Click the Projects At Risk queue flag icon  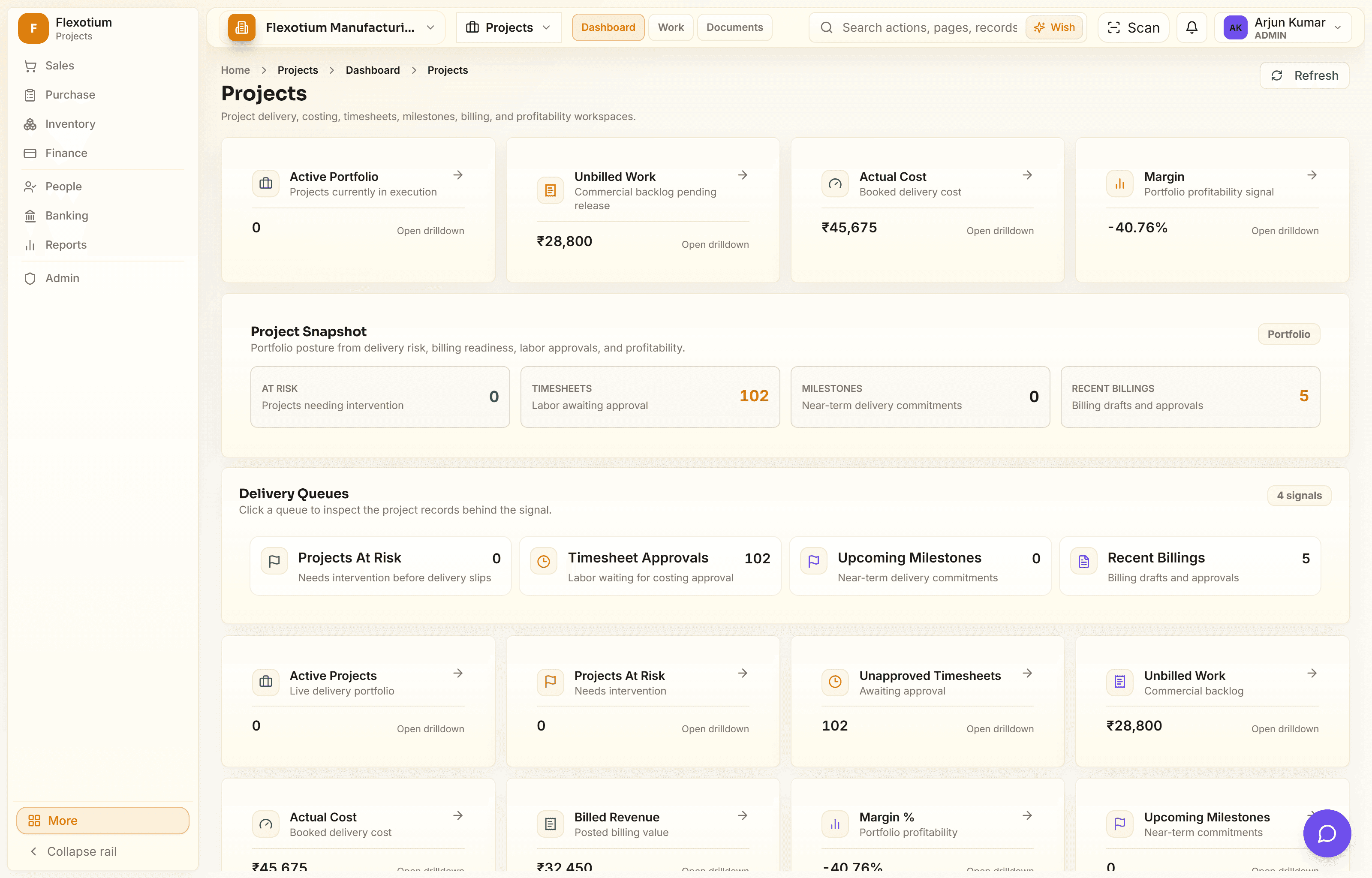click(x=274, y=562)
